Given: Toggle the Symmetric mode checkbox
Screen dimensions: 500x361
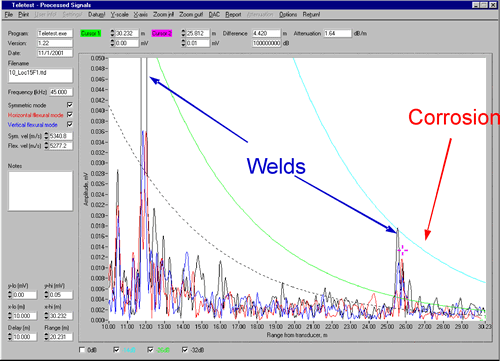Looking at the screenshot, I should coord(70,105).
